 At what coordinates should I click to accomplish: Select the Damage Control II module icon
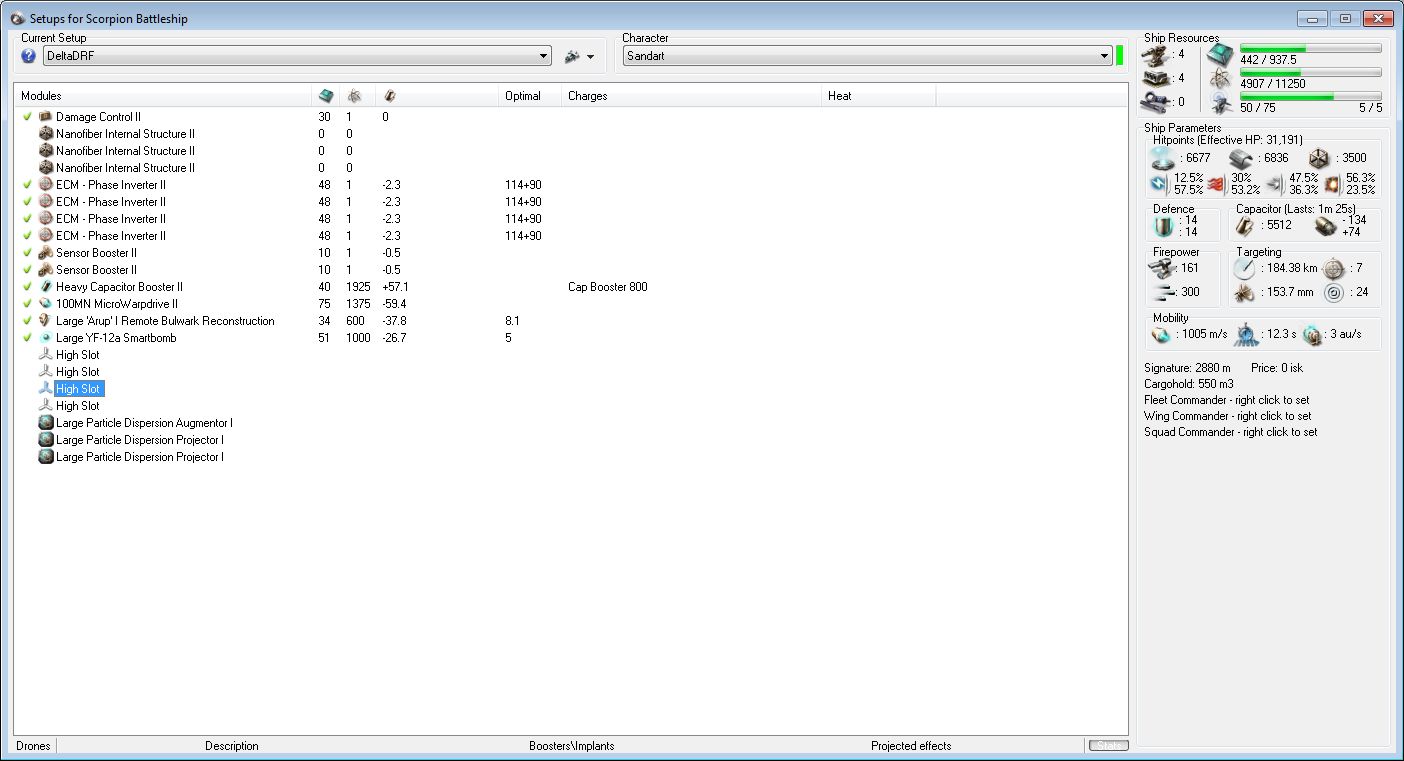pos(45,117)
